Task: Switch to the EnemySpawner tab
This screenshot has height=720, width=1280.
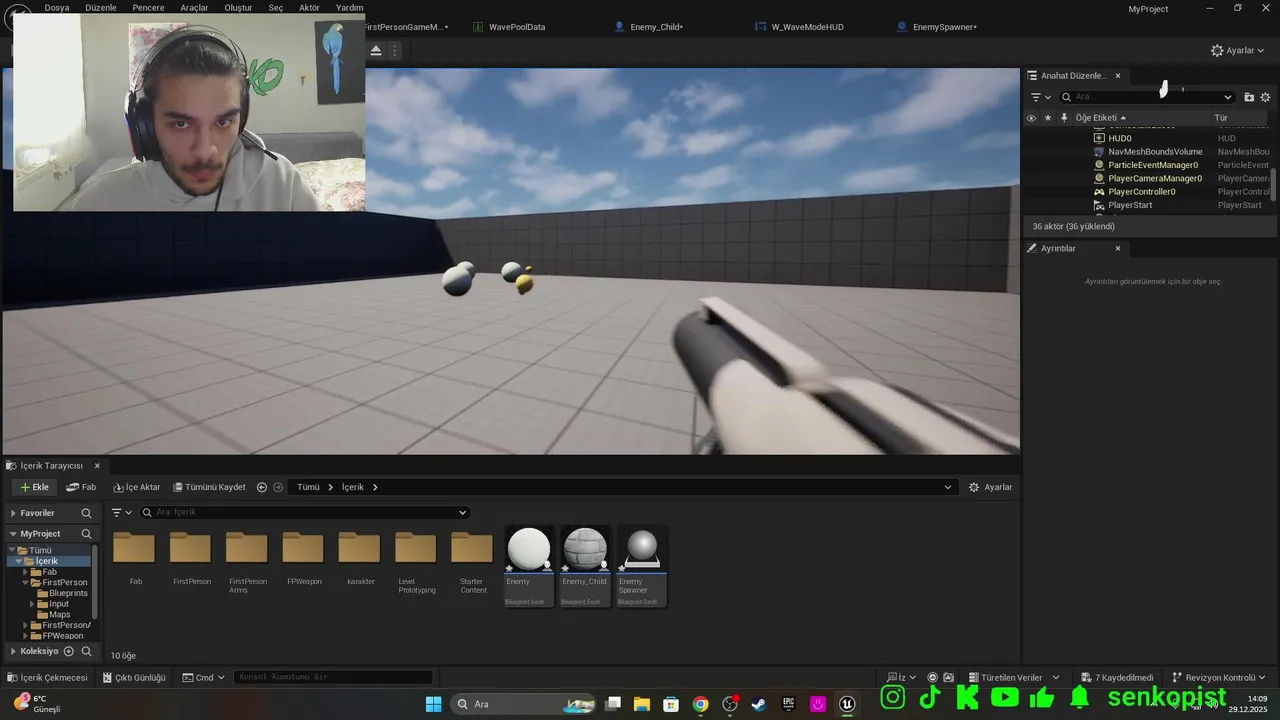Action: point(944,27)
